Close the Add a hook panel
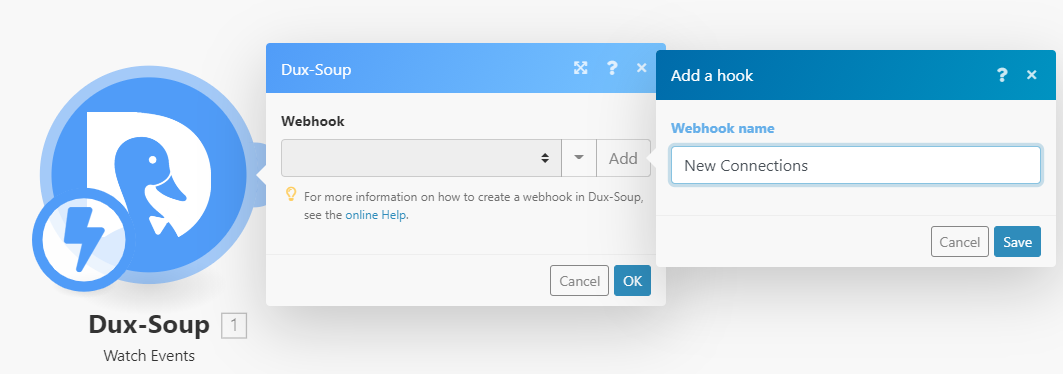1063x374 pixels. (1032, 75)
